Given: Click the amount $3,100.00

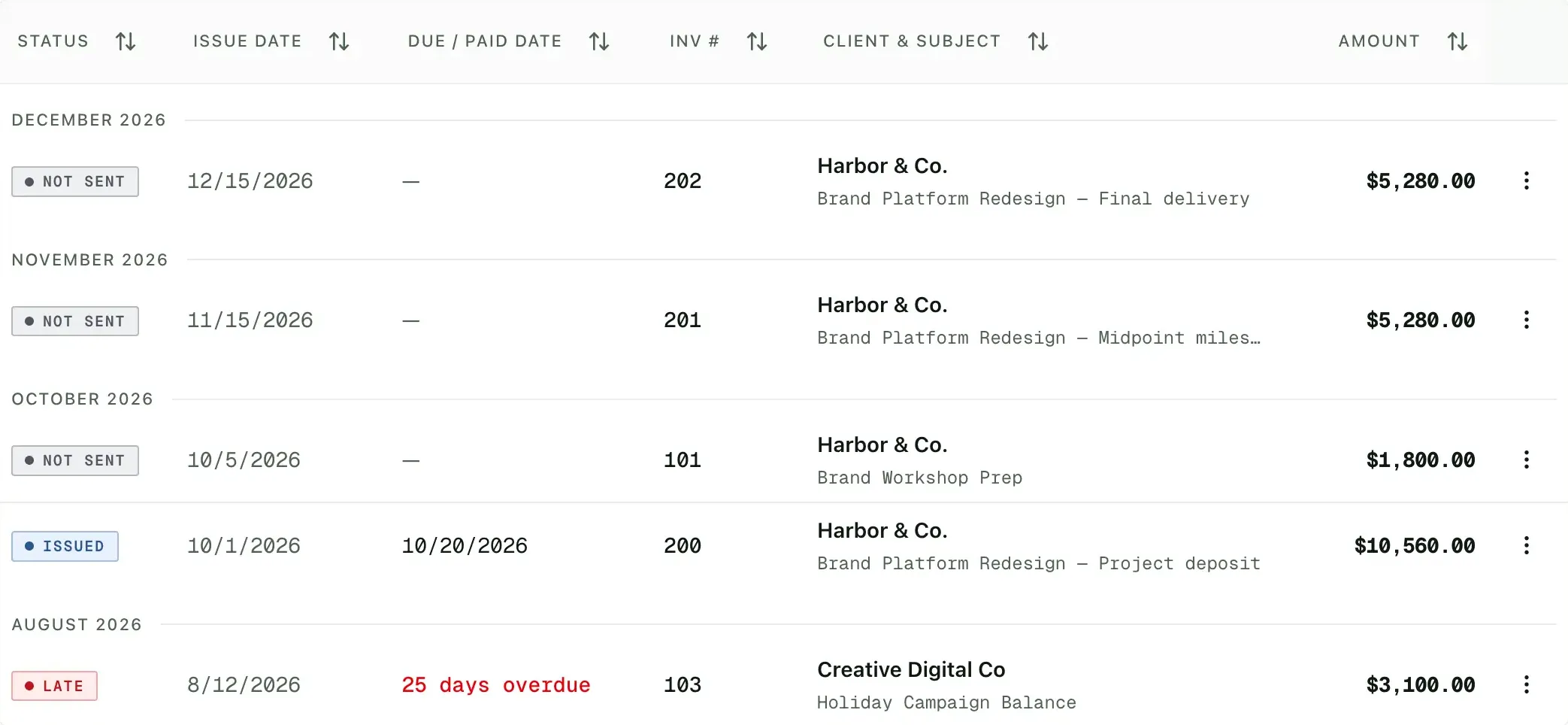Looking at the screenshot, I should (x=1421, y=685).
